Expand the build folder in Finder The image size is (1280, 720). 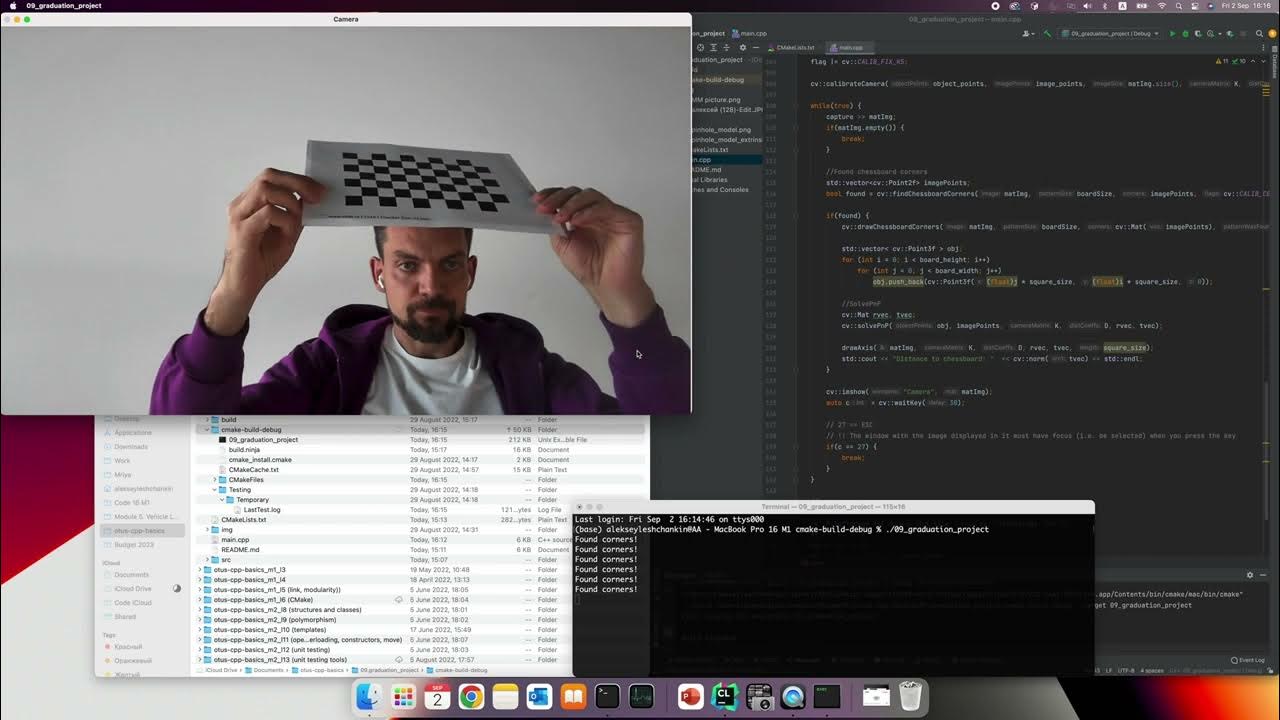207,420
